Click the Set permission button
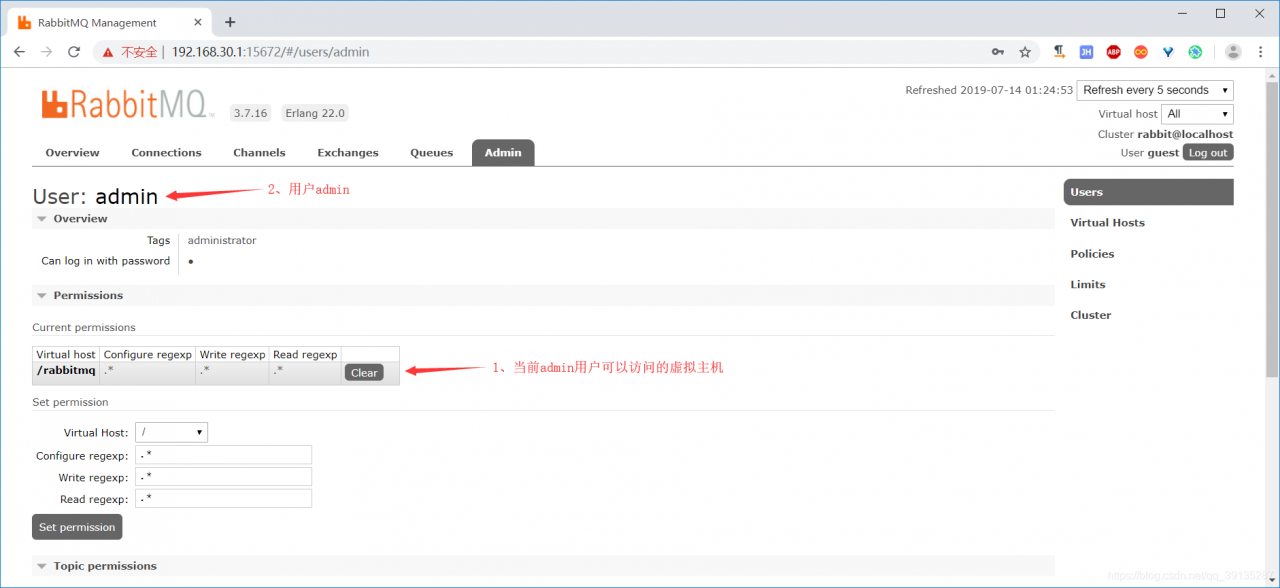 (77, 527)
